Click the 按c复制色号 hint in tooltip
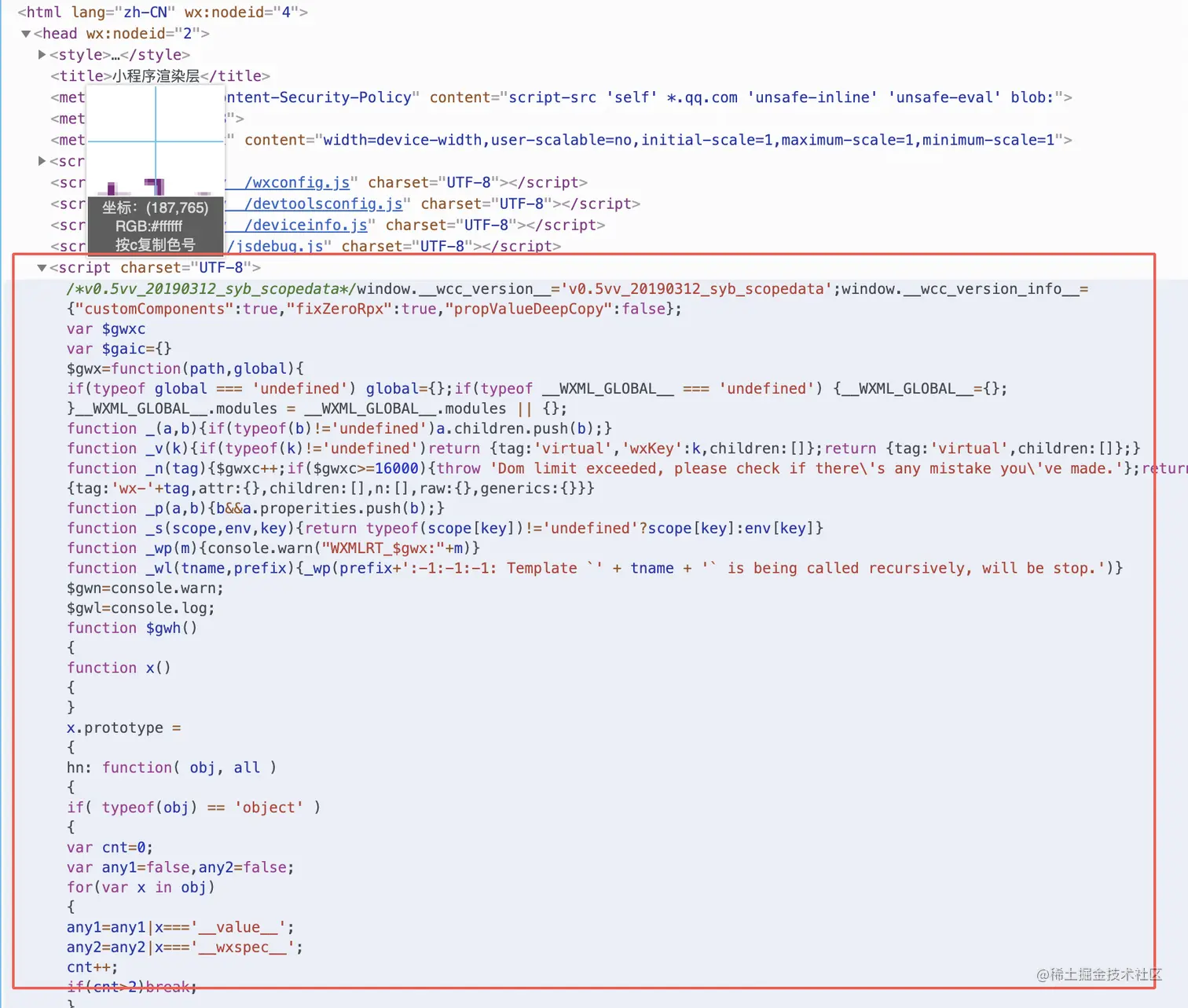 pyautogui.click(x=155, y=244)
